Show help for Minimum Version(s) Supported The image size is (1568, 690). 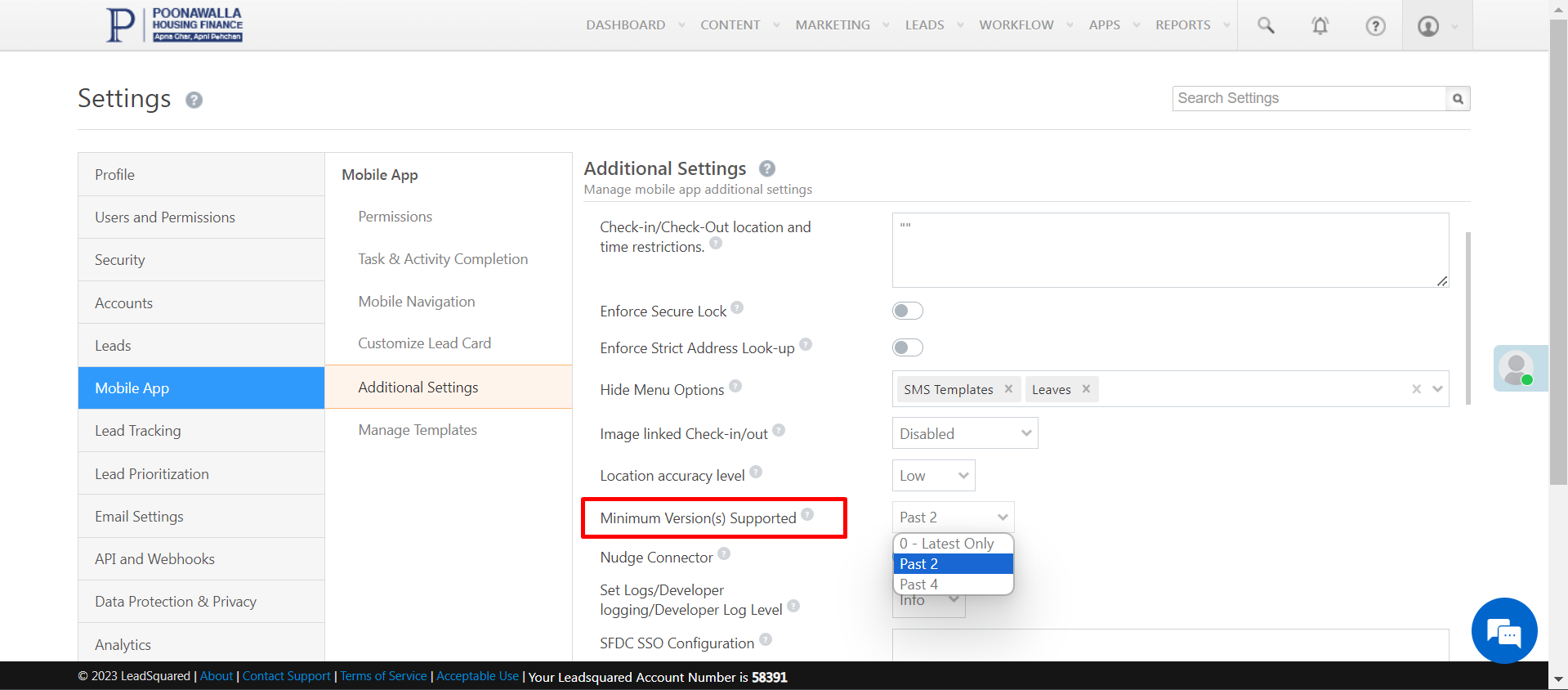click(x=807, y=514)
